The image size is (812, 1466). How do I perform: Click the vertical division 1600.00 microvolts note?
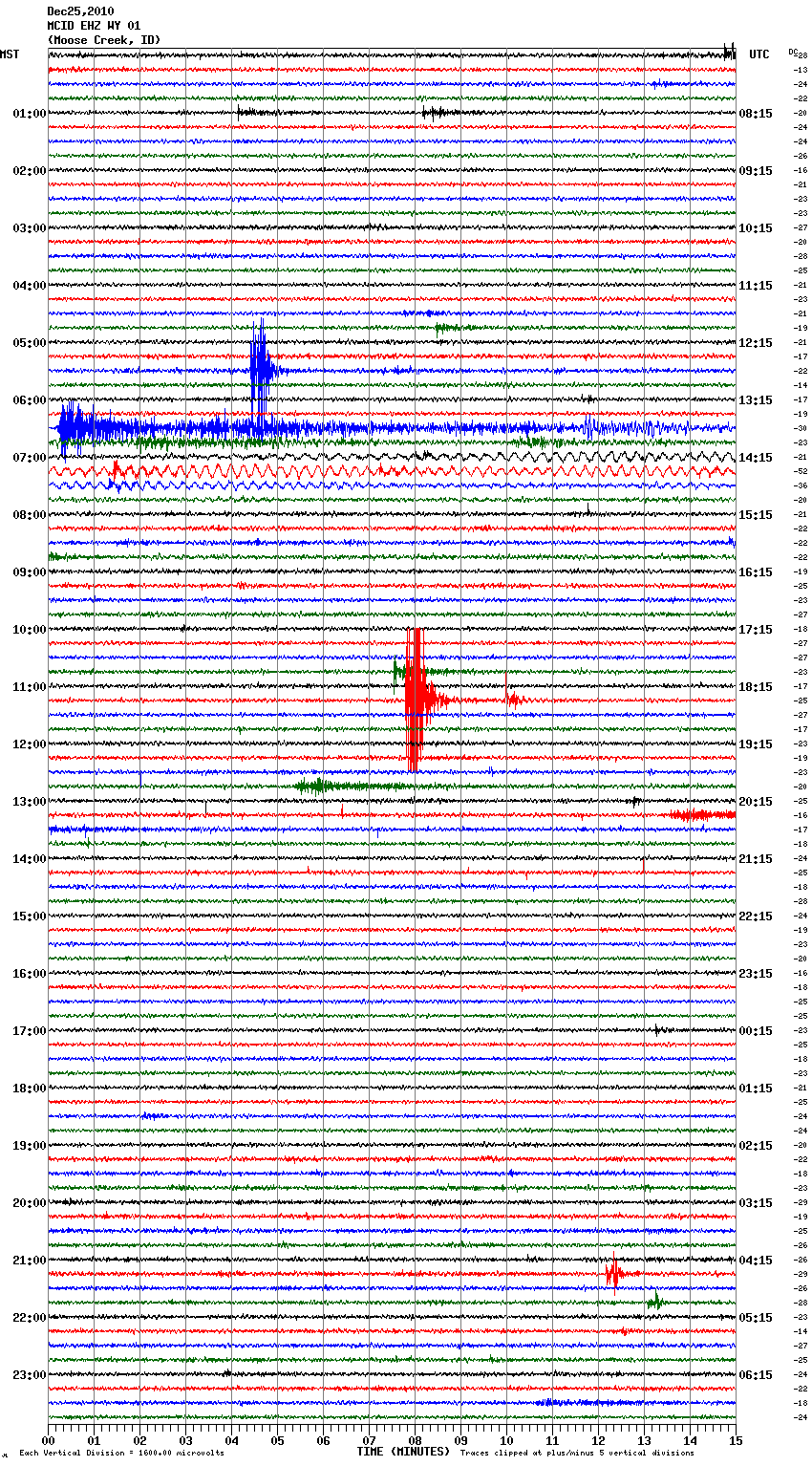121,1453
